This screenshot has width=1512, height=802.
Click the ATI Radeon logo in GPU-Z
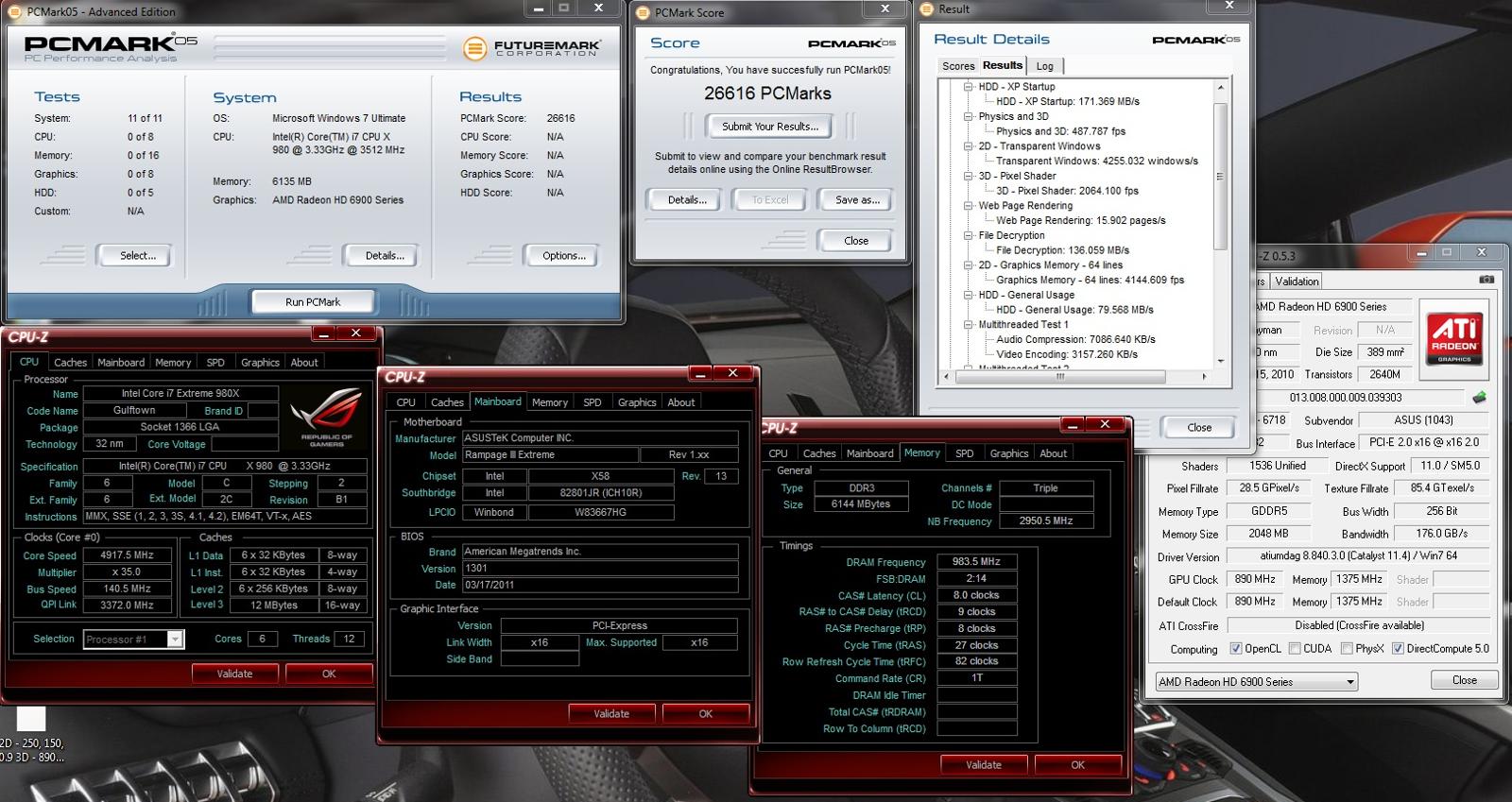[x=1454, y=338]
